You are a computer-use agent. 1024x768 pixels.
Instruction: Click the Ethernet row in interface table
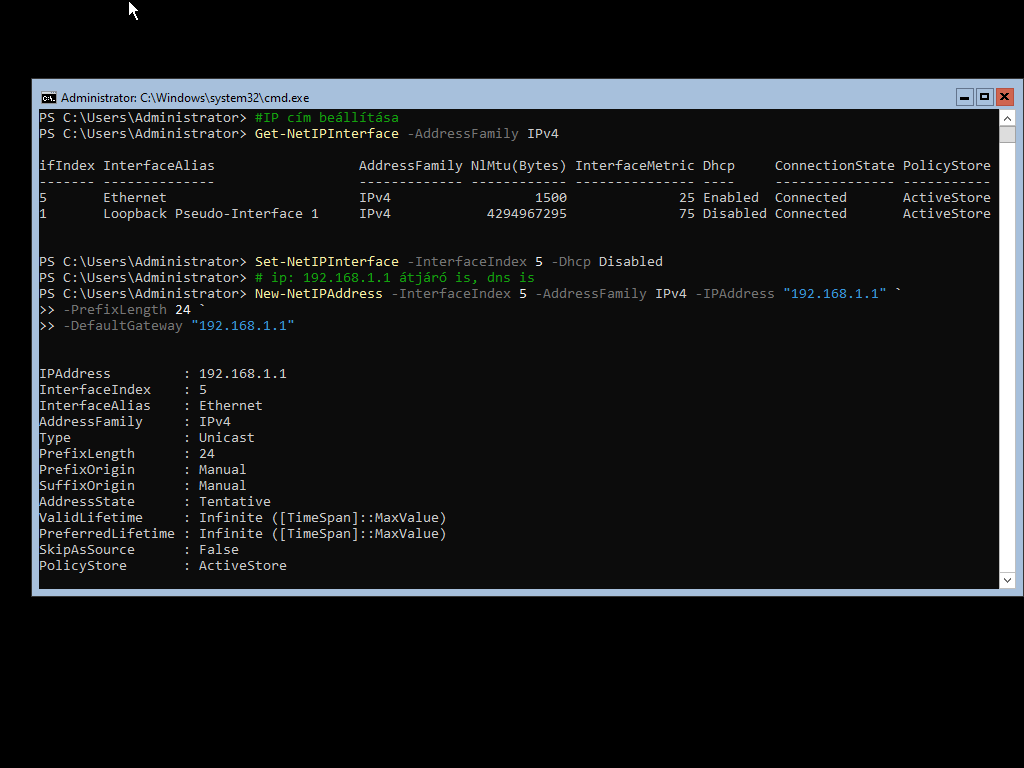(x=135, y=198)
